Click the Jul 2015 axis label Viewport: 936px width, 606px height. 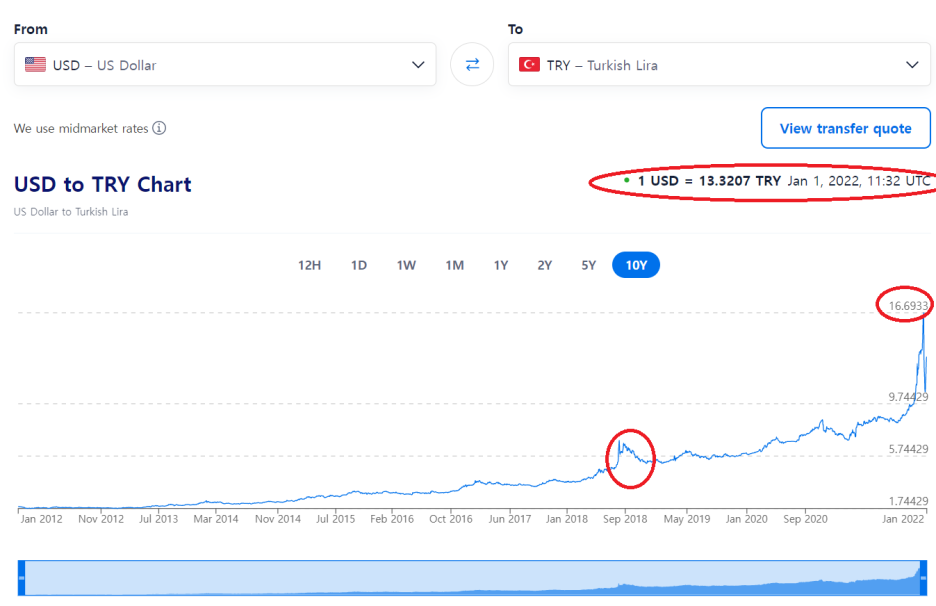(x=335, y=519)
